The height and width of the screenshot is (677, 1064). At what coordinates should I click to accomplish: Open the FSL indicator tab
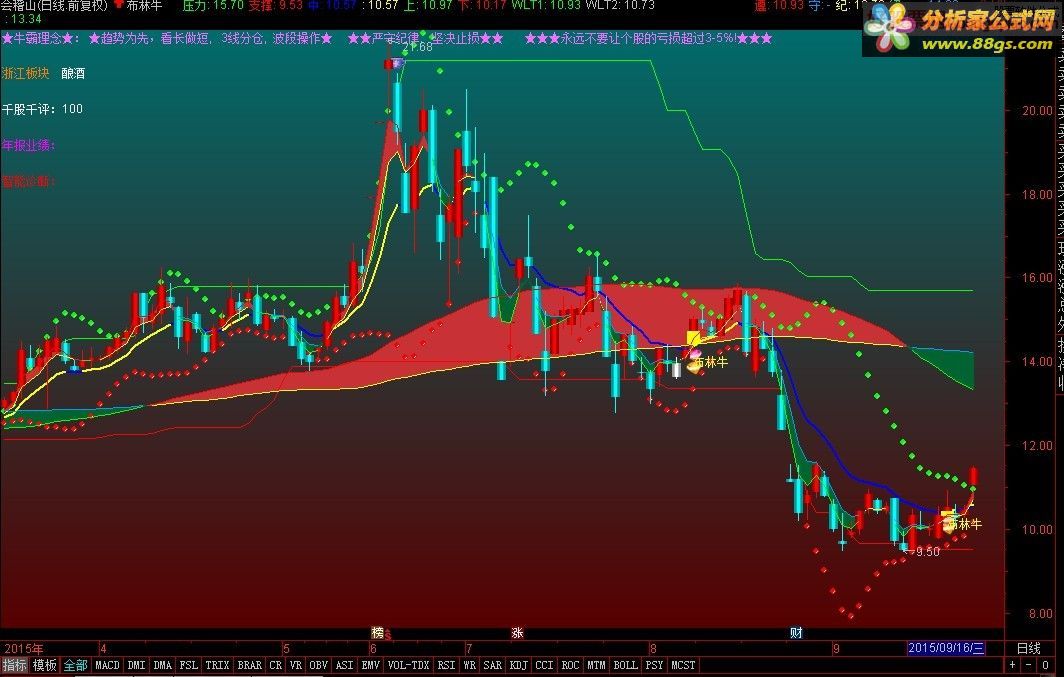(x=189, y=665)
